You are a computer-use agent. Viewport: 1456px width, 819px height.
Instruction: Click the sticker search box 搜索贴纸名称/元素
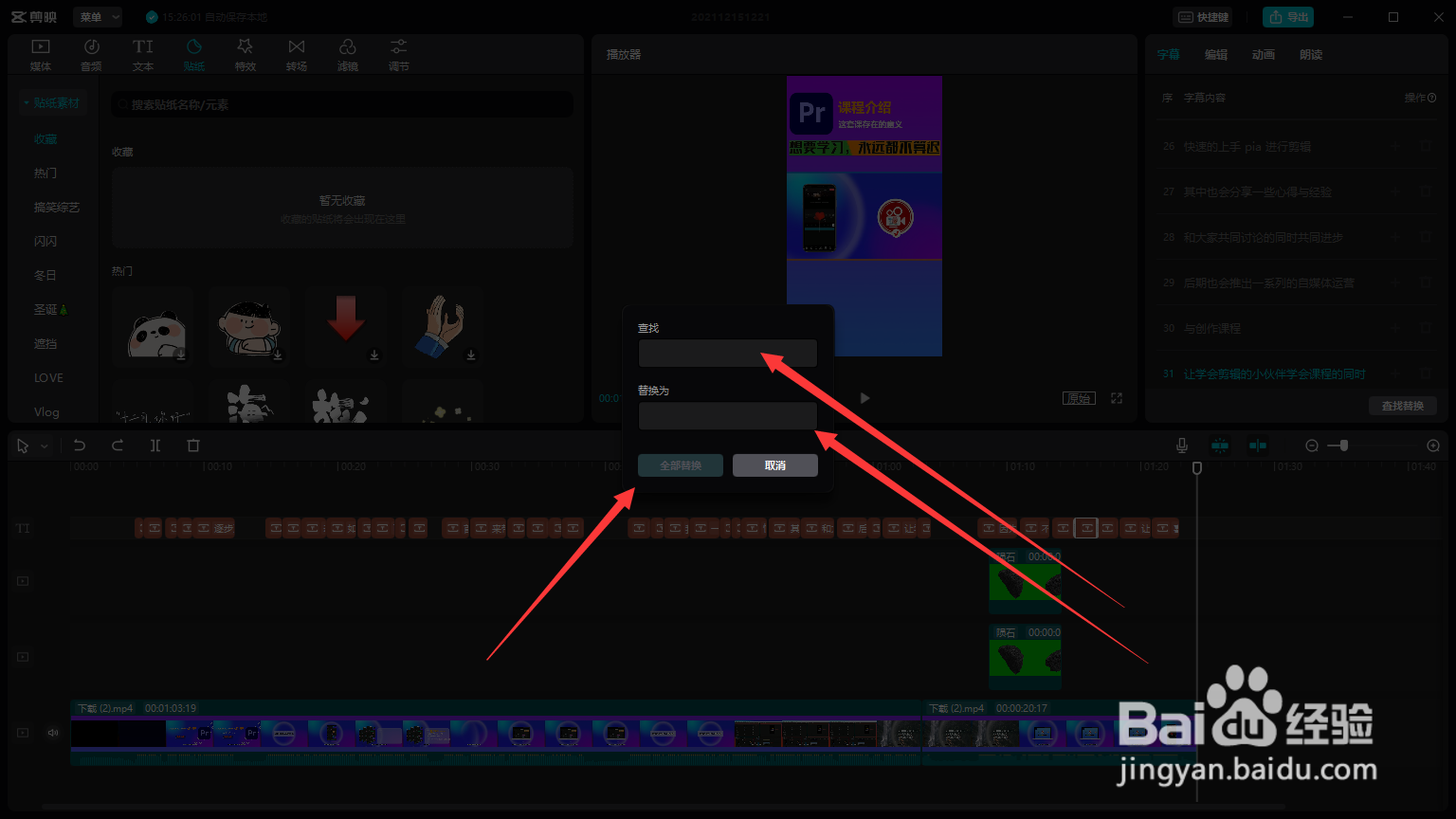coord(342,104)
